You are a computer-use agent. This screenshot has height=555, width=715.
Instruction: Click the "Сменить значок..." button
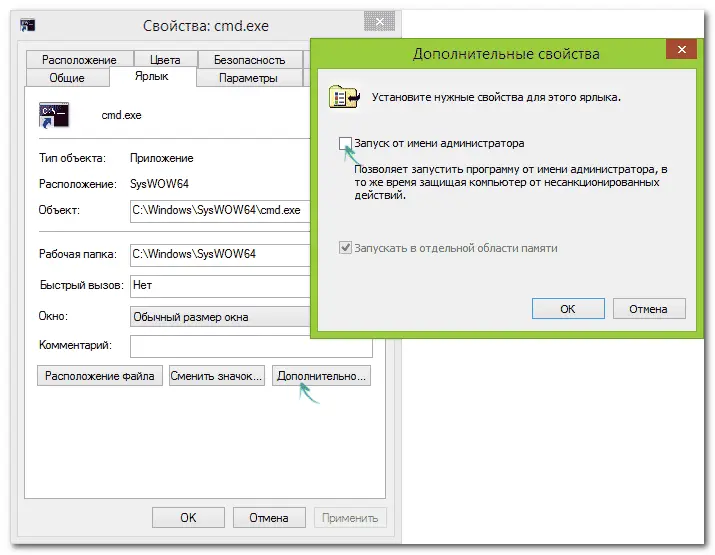[x=217, y=376]
